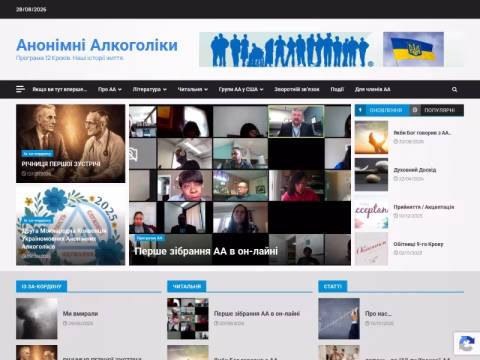The width and height of the screenshot is (480, 360).
Task: Open the 'Ми вмирали' article link
Action: (x=80, y=314)
